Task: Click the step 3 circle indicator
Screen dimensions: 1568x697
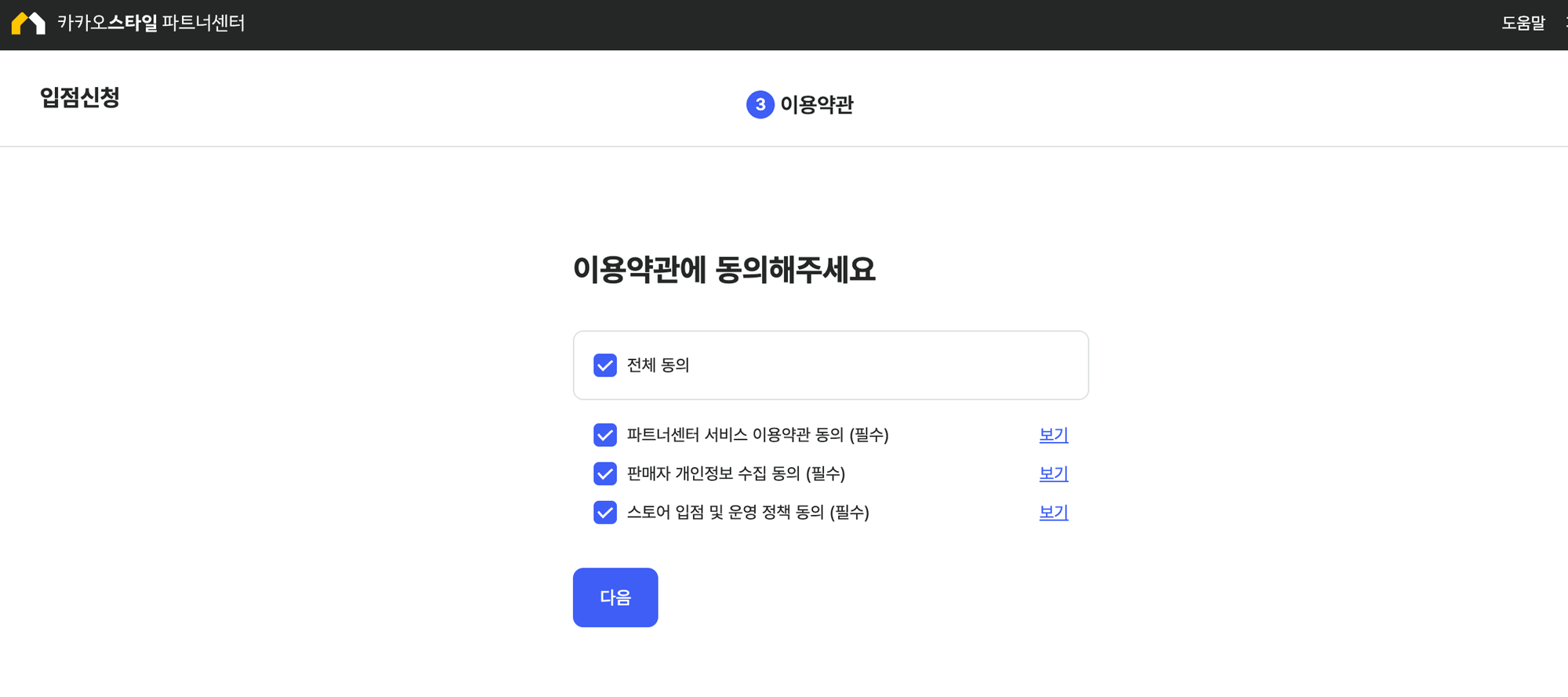Action: point(760,104)
